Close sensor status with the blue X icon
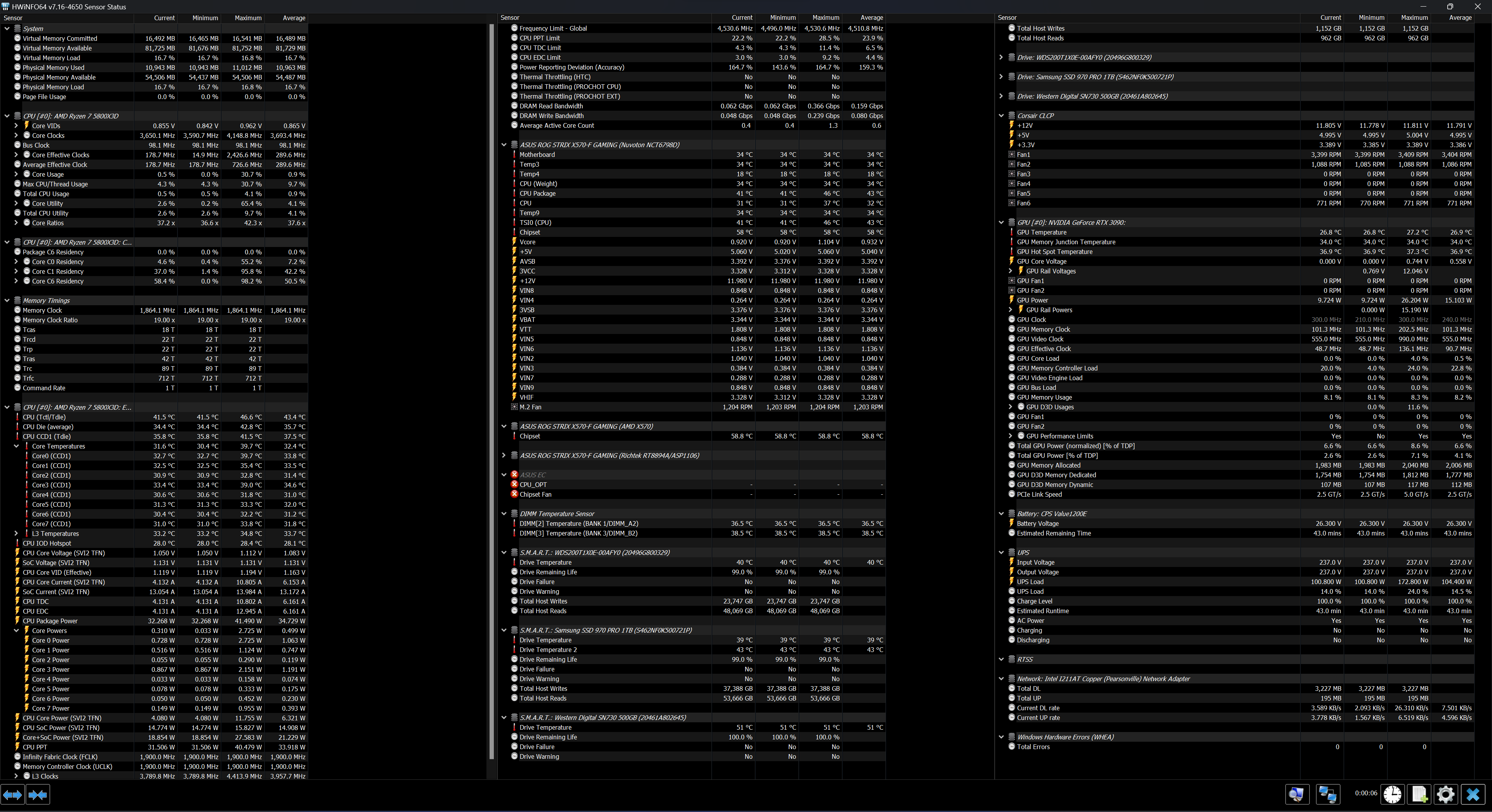The image size is (1492, 812). click(x=1473, y=794)
